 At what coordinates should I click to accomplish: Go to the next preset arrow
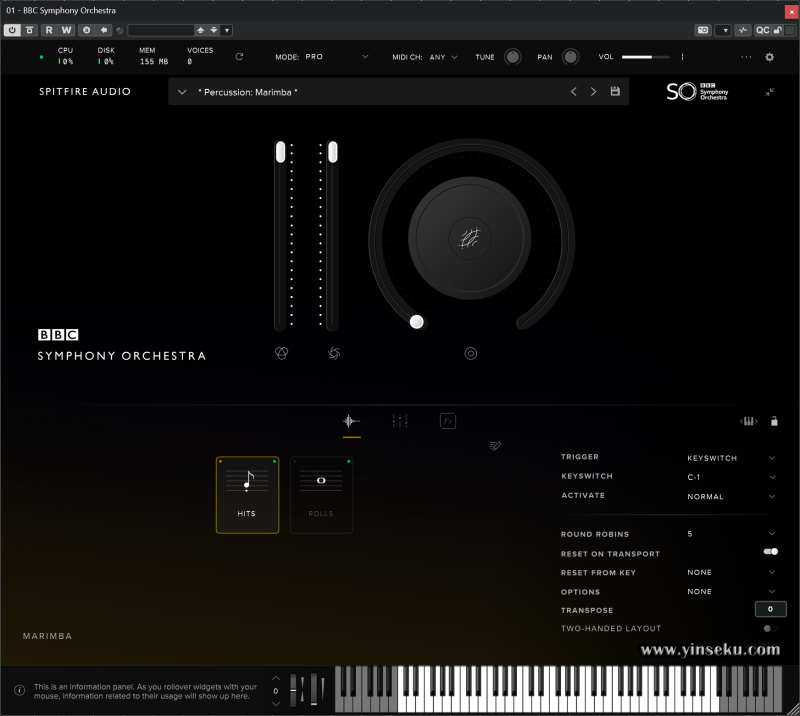(593, 92)
